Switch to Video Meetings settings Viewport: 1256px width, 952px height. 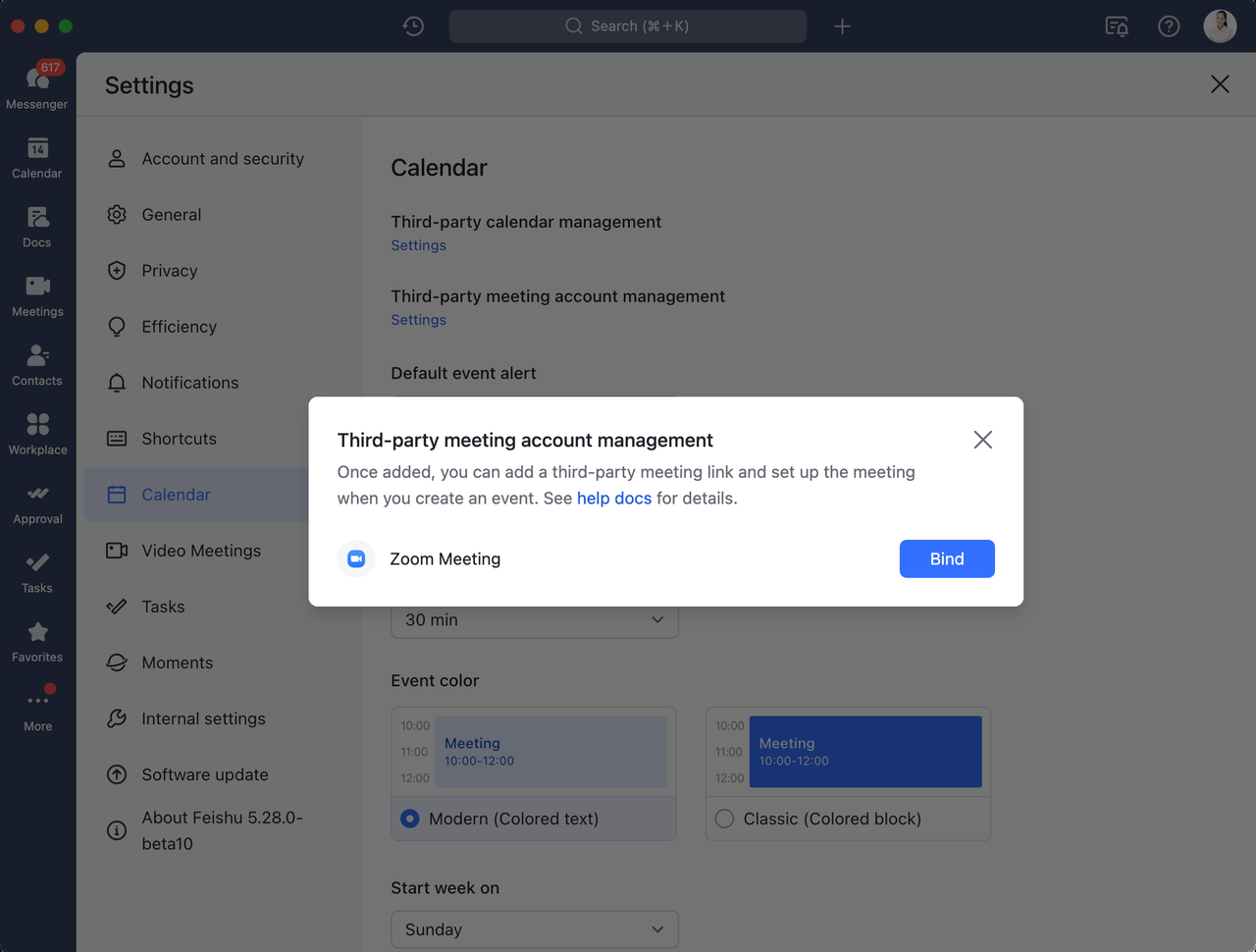(200, 551)
